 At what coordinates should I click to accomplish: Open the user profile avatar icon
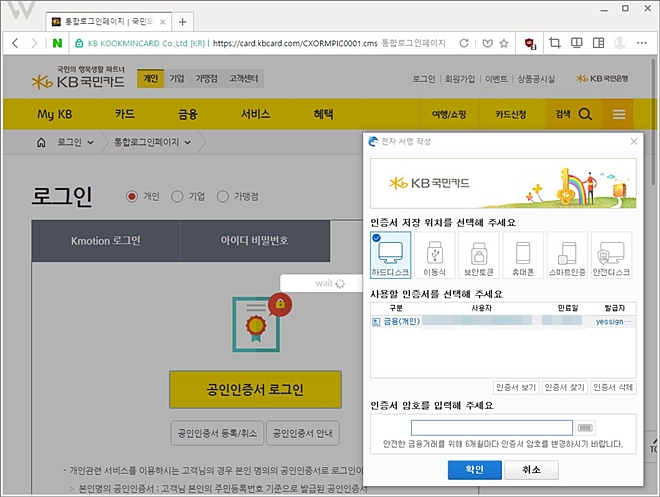620,43
